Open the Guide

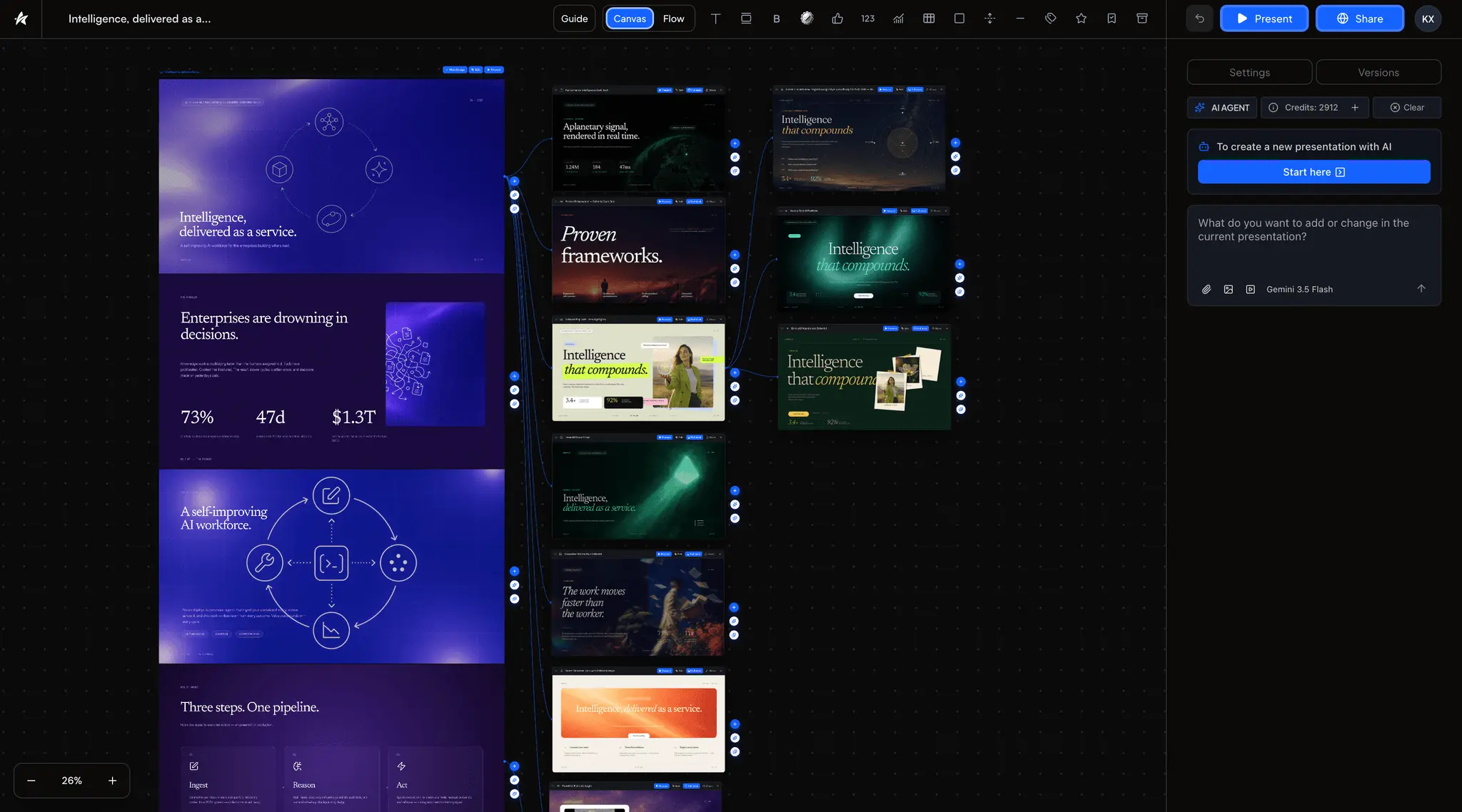point(574,19)
